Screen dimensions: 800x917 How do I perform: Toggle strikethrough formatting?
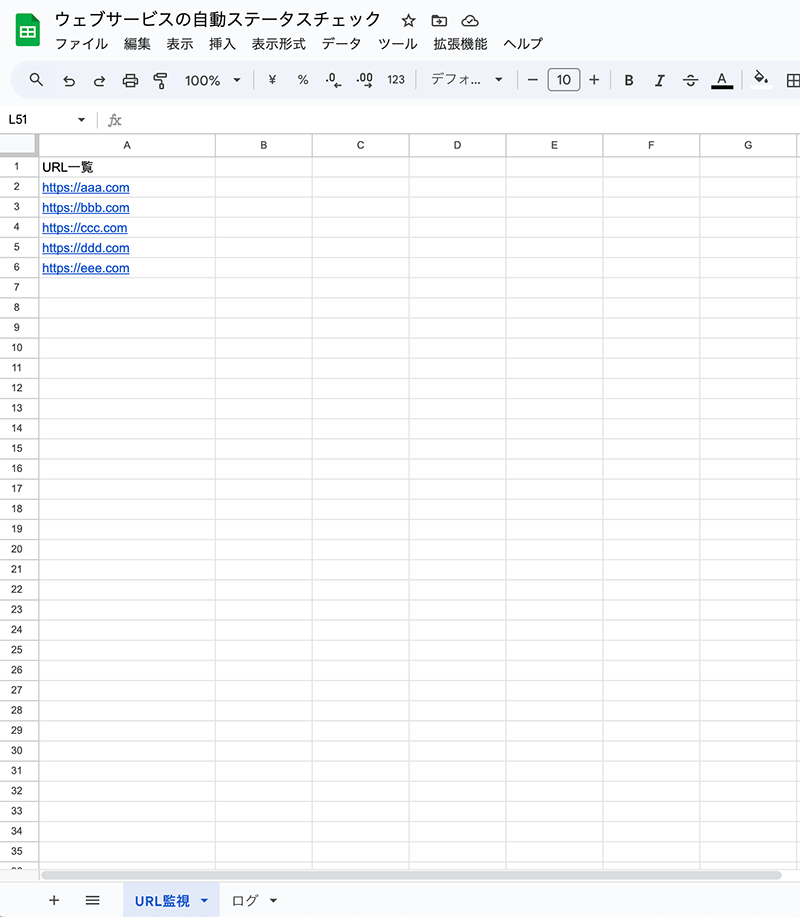(690, 80)
